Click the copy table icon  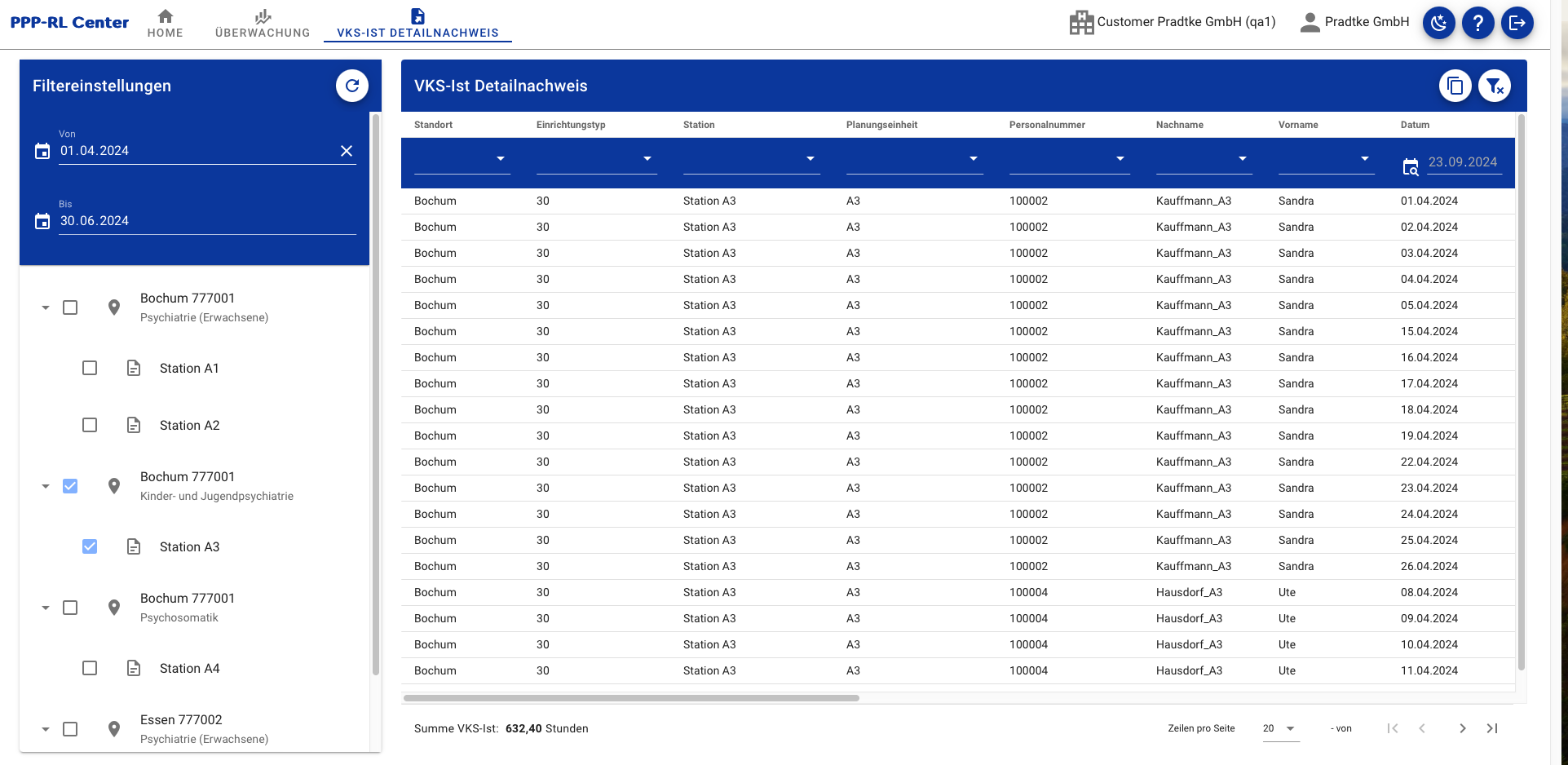(x=1455, y=86)
